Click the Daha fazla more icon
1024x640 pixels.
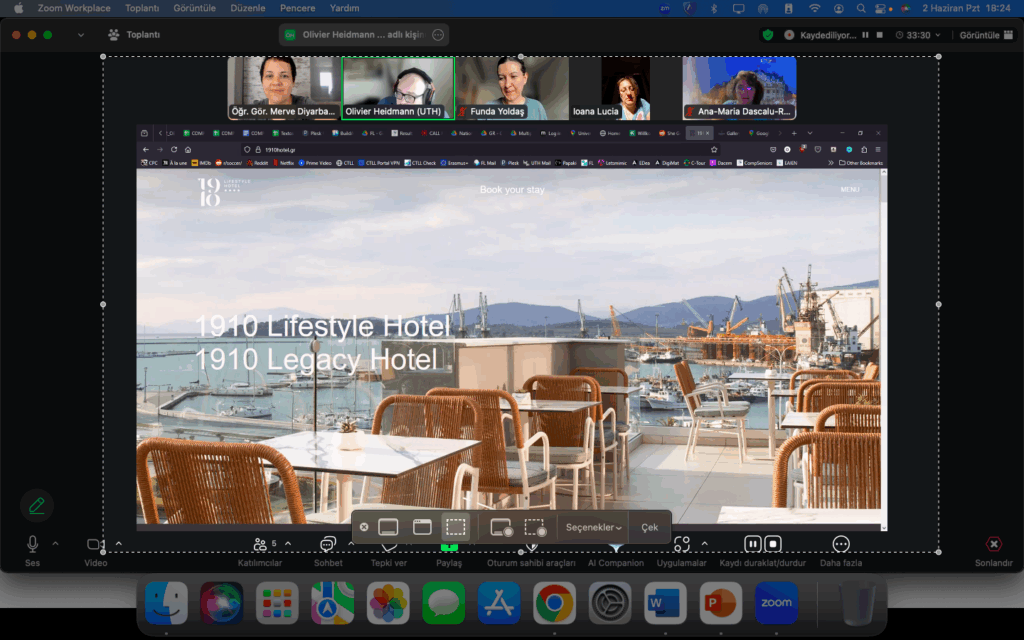[841, 545]
